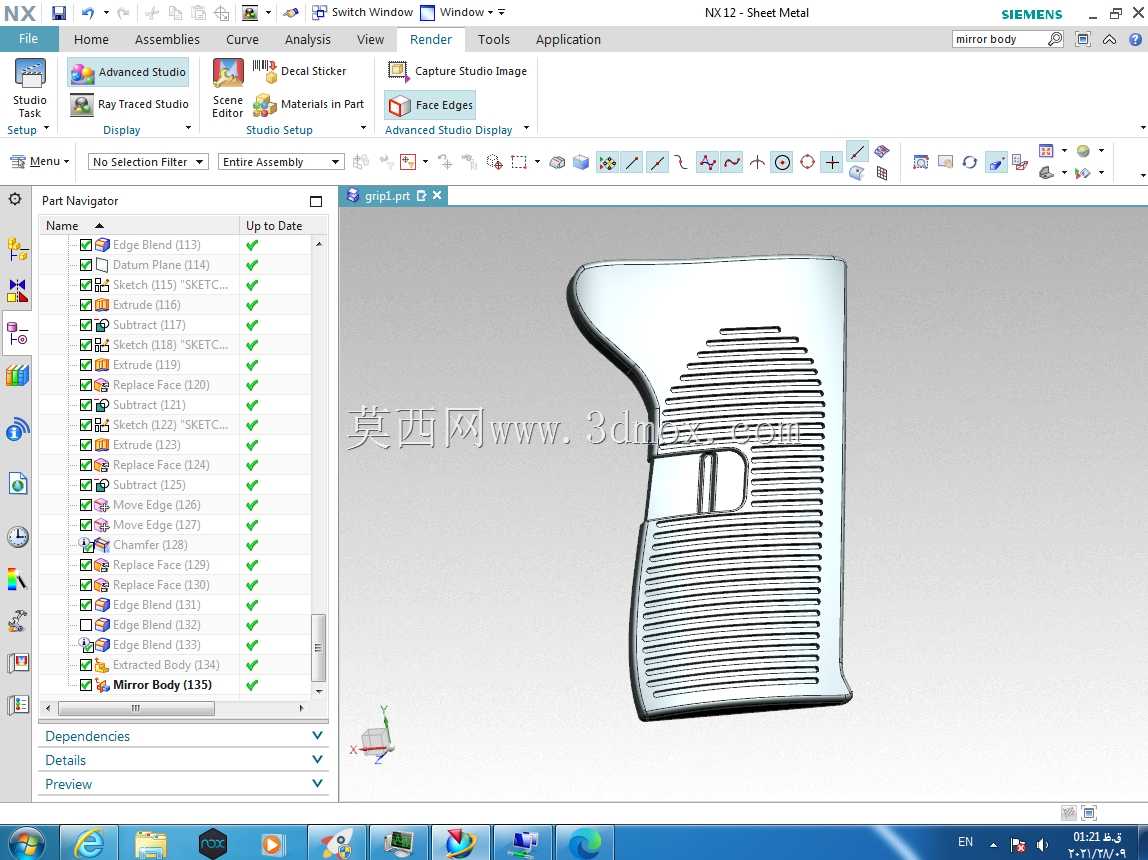
Task: Switch to the Application tab
Action: [568, 40]
